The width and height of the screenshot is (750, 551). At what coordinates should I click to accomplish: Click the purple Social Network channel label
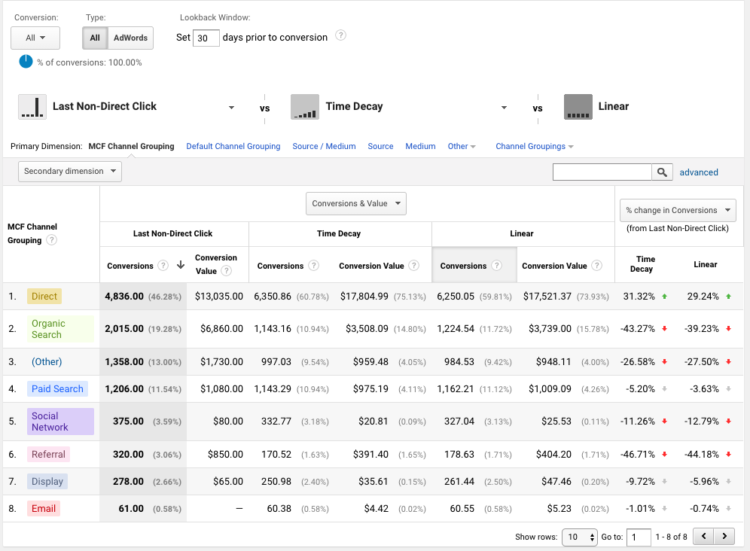tap(50, 421)
